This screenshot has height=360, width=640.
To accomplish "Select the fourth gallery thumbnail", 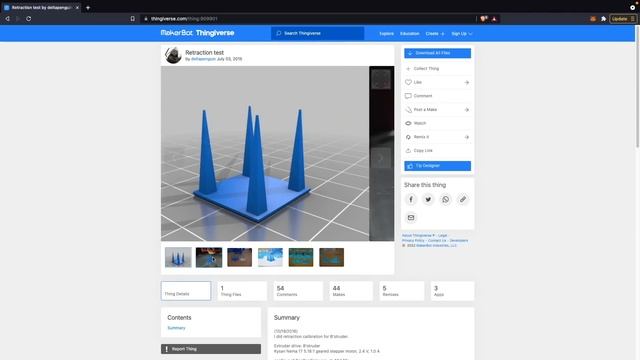I will 270,257.
